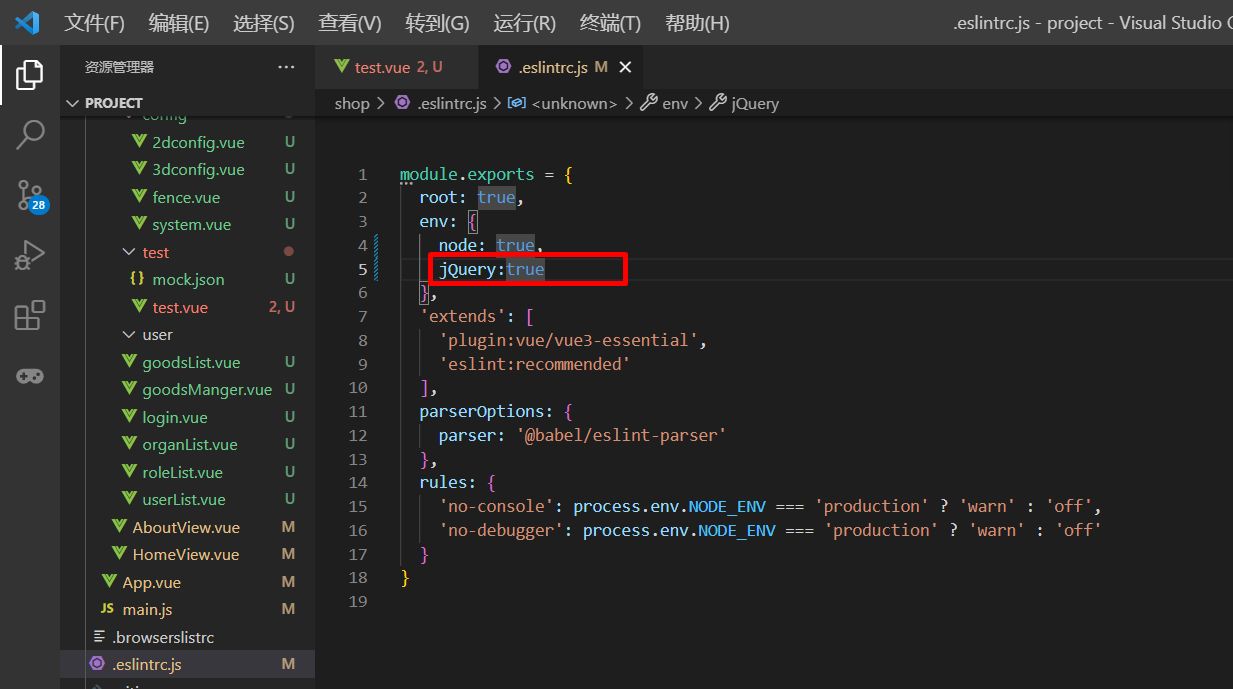
Task: Select main.js in the explorer
Action: click(147, 609)
